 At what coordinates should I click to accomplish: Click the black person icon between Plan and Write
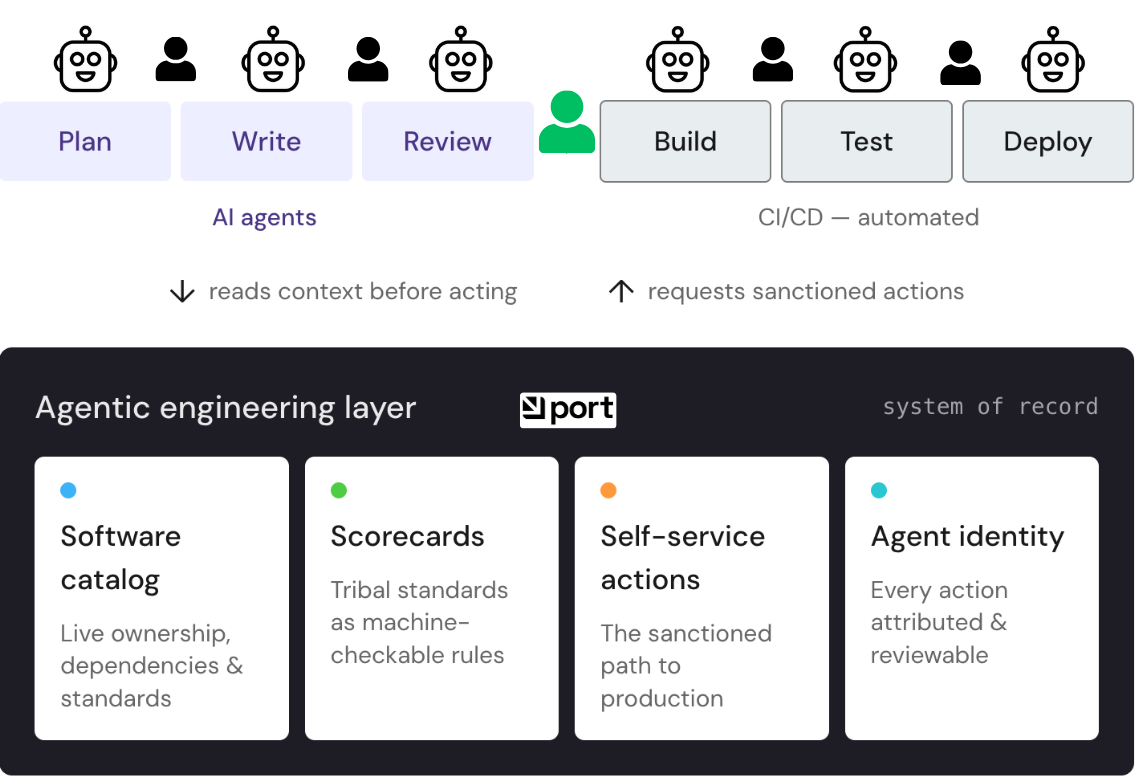click(176, 59)
